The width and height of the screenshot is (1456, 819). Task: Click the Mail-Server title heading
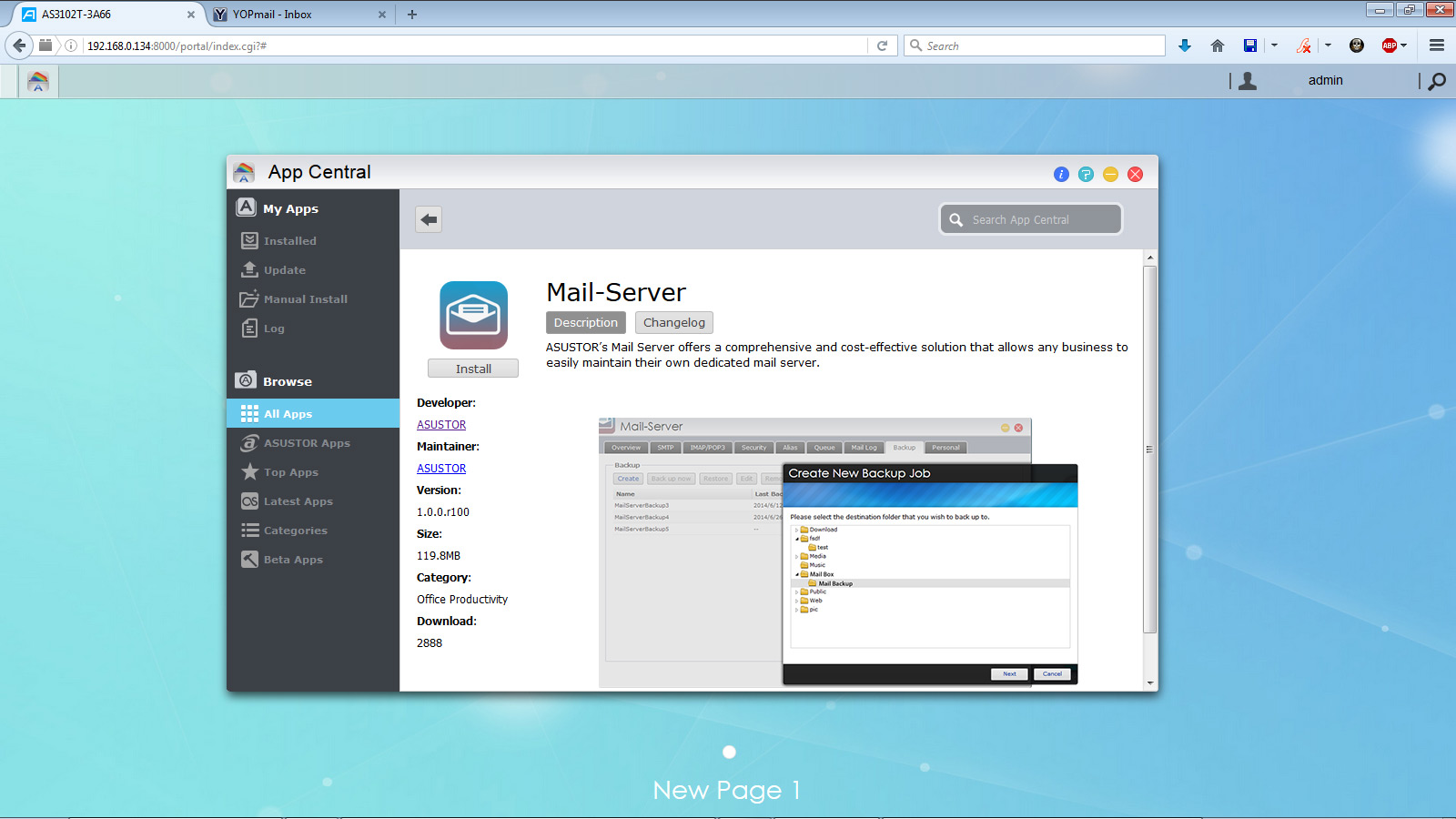616,292
